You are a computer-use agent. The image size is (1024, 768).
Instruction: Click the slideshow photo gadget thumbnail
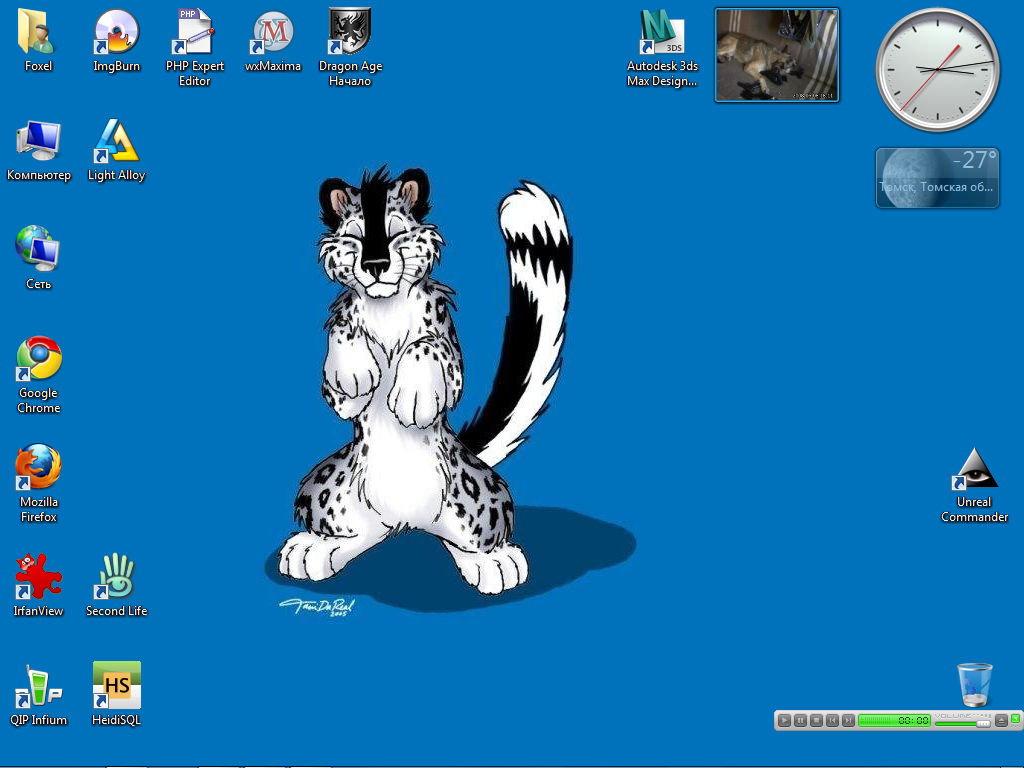tap(777, 55)
